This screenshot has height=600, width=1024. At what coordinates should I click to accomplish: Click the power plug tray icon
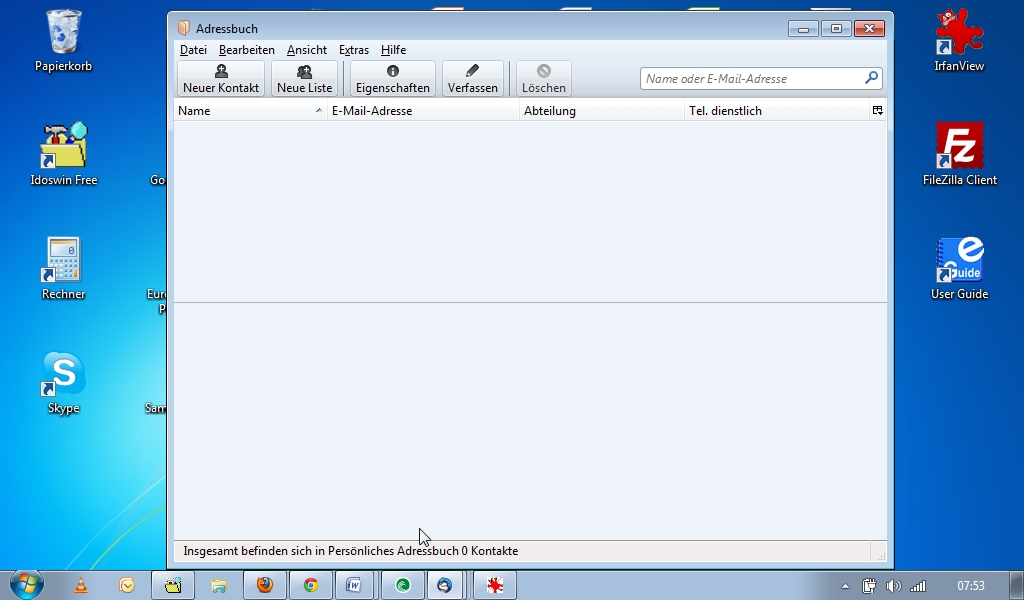pos(869,586)
